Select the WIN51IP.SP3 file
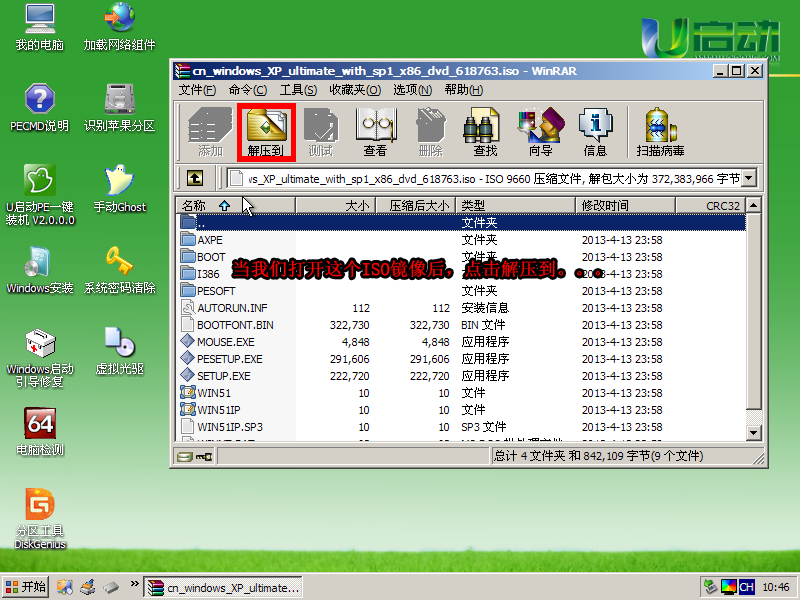 (461, 427)
